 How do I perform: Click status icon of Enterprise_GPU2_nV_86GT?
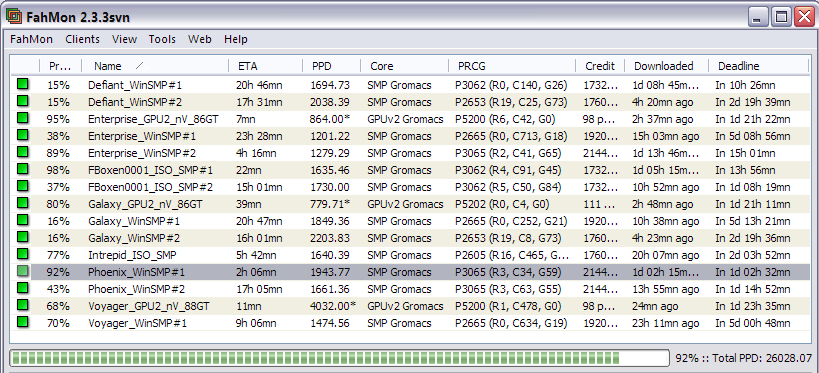22,118
